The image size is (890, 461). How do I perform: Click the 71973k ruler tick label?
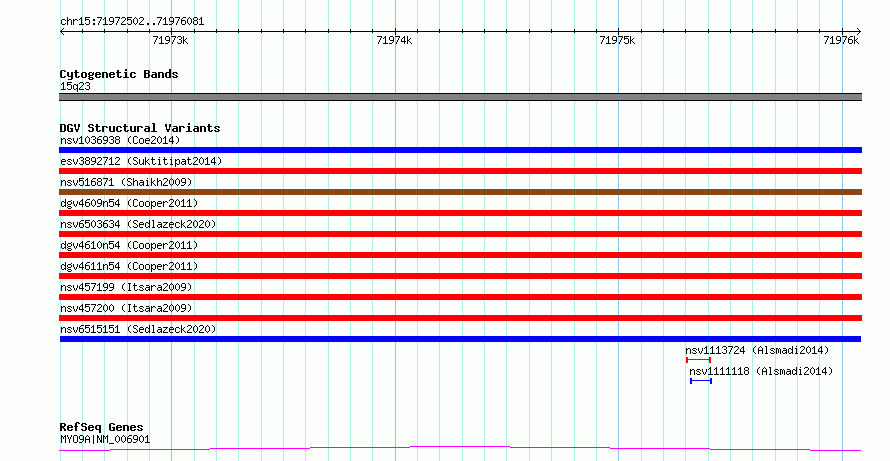coord(170,40)
